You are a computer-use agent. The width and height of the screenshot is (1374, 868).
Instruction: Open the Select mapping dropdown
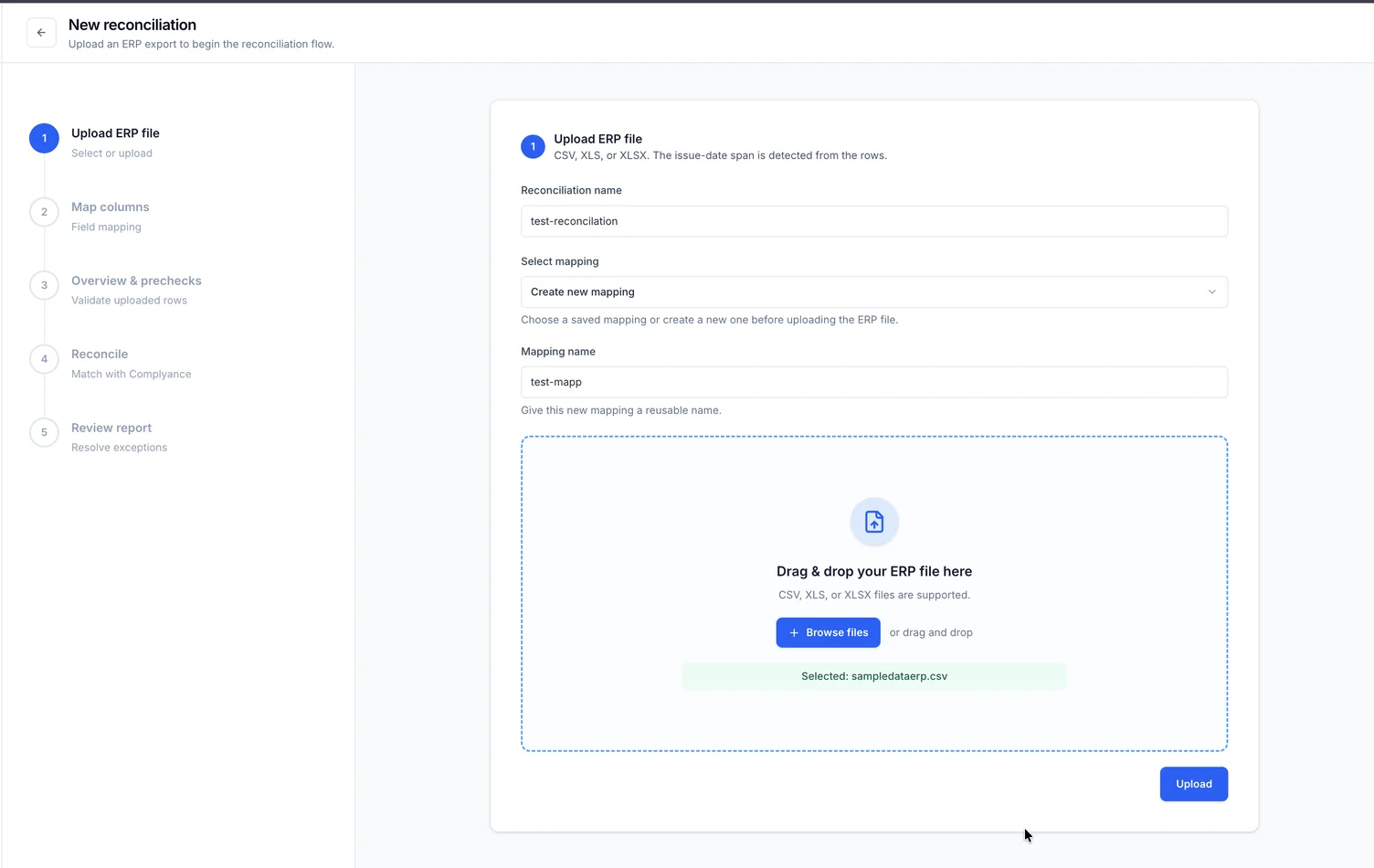[x=874, y=292]
